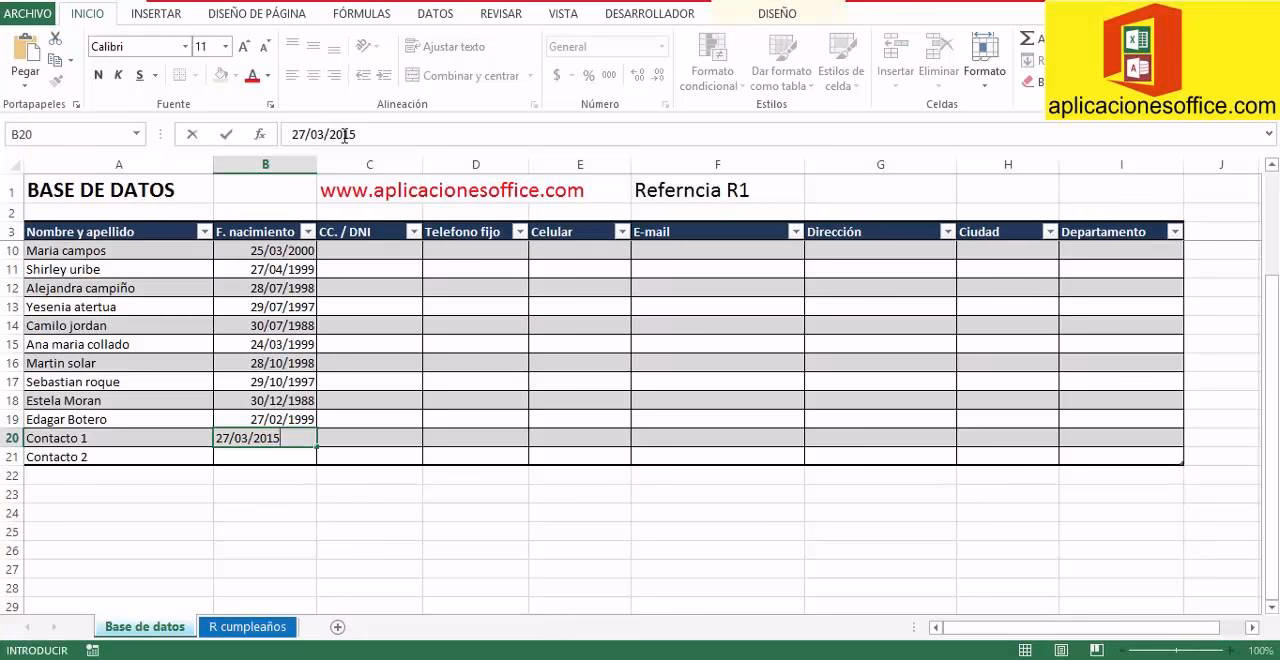Viewport: 1280px width, 660px height.
Task: Align cell text right
Action: click(x=334, y=75)
